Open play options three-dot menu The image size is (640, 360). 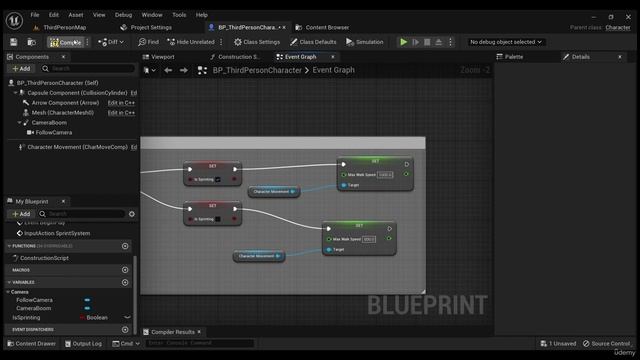(x=451, y=42)
